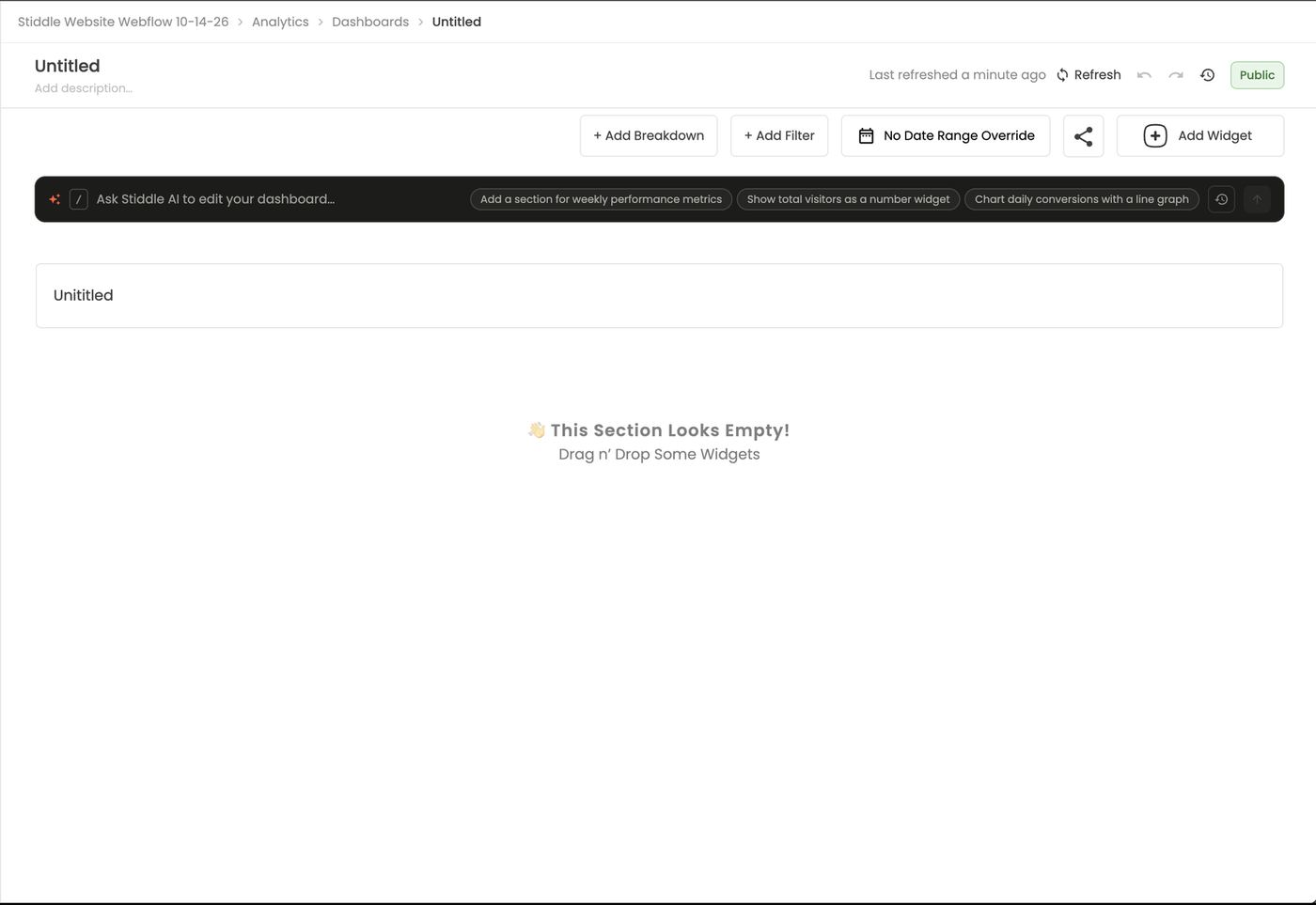This screenshot has width=1316, height=905.
Task: Click the Untitled breadcrumb item
Action: 457,22
